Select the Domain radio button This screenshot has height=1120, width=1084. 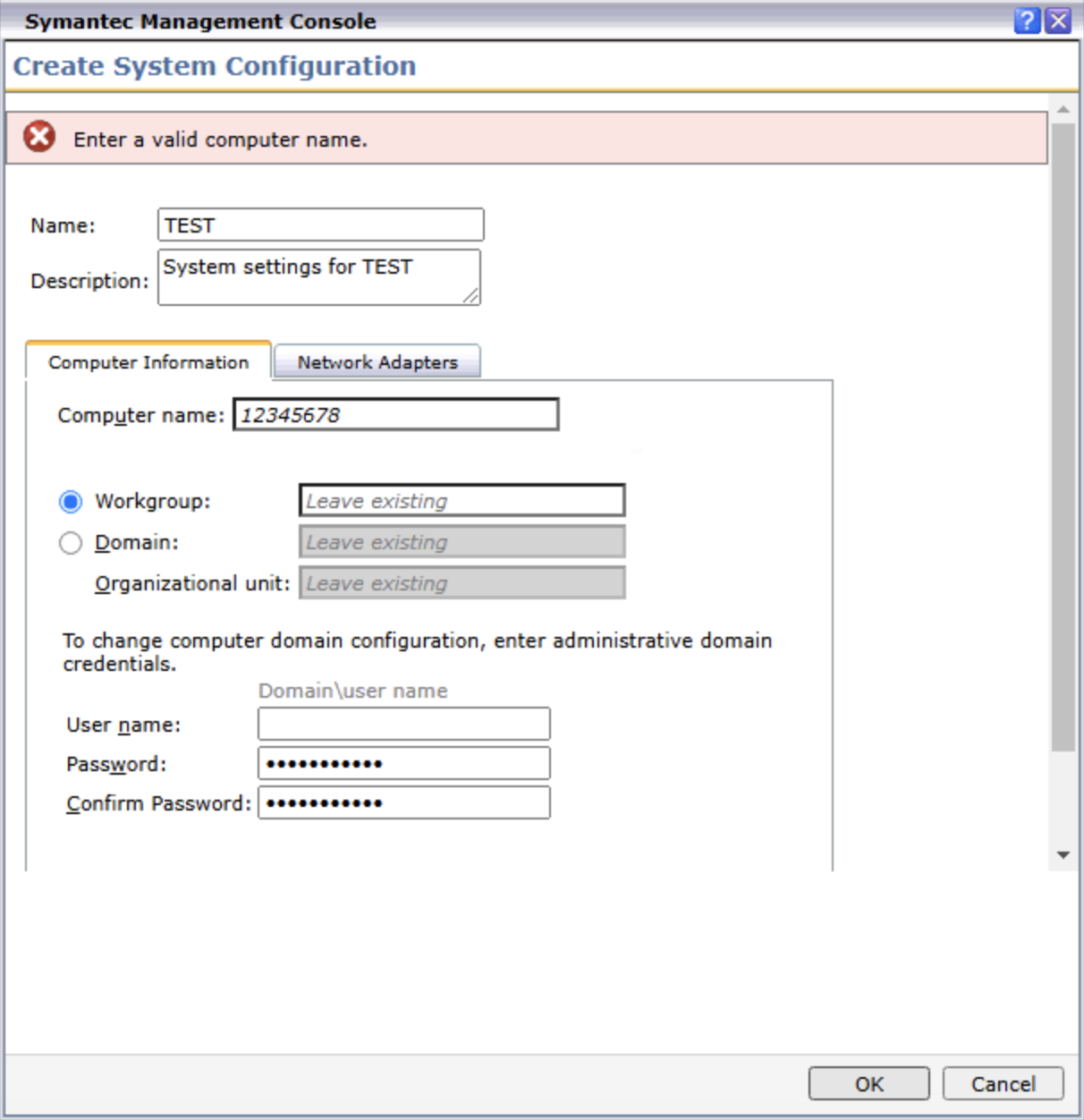(71, 543)
